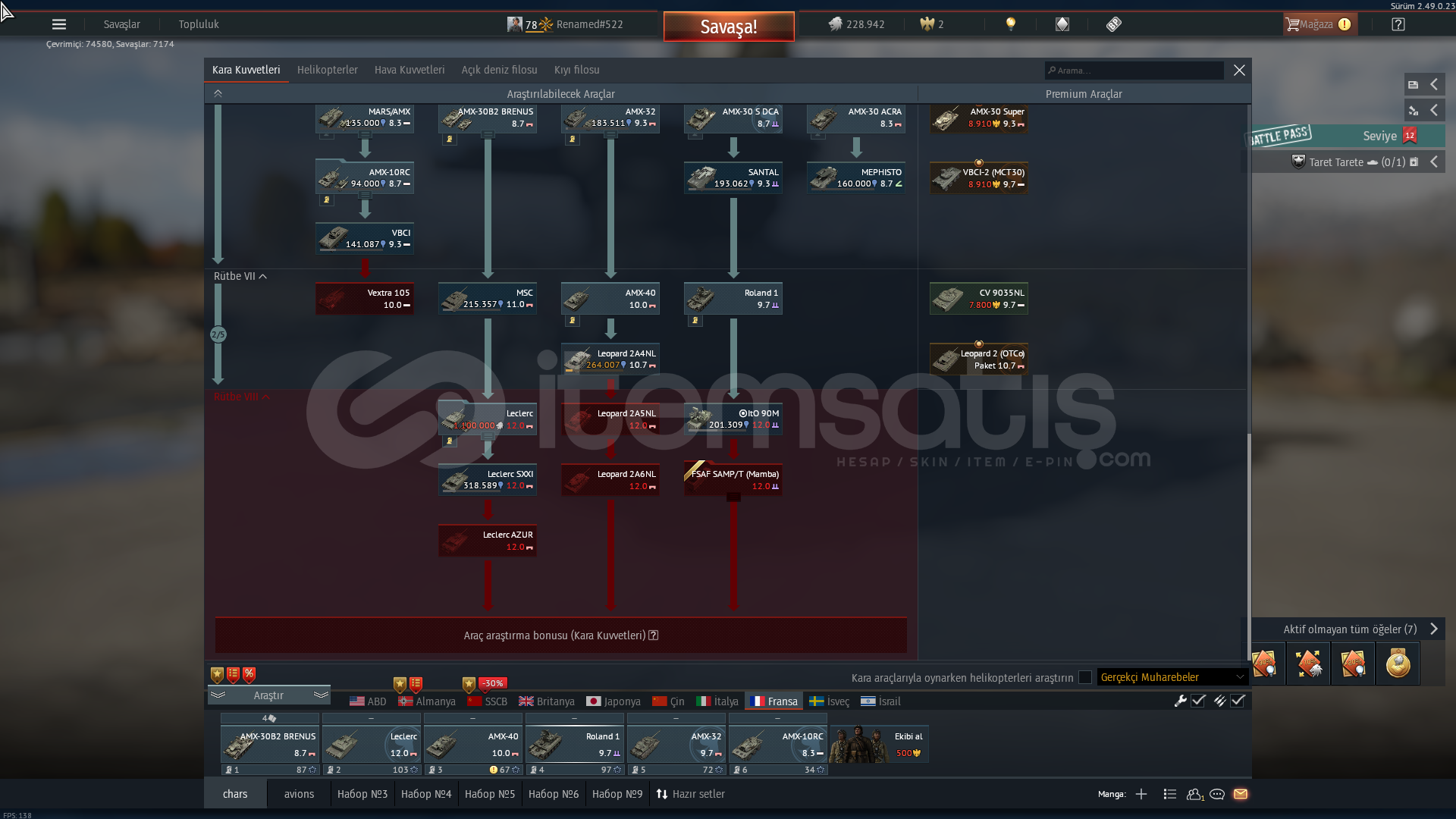Add squad member with plus icon
This screenshot has height=819, width=1456.
1141,794
